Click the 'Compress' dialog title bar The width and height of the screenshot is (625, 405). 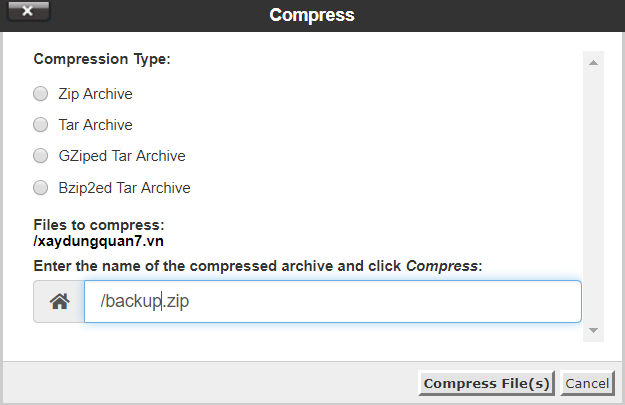[312, 16]
